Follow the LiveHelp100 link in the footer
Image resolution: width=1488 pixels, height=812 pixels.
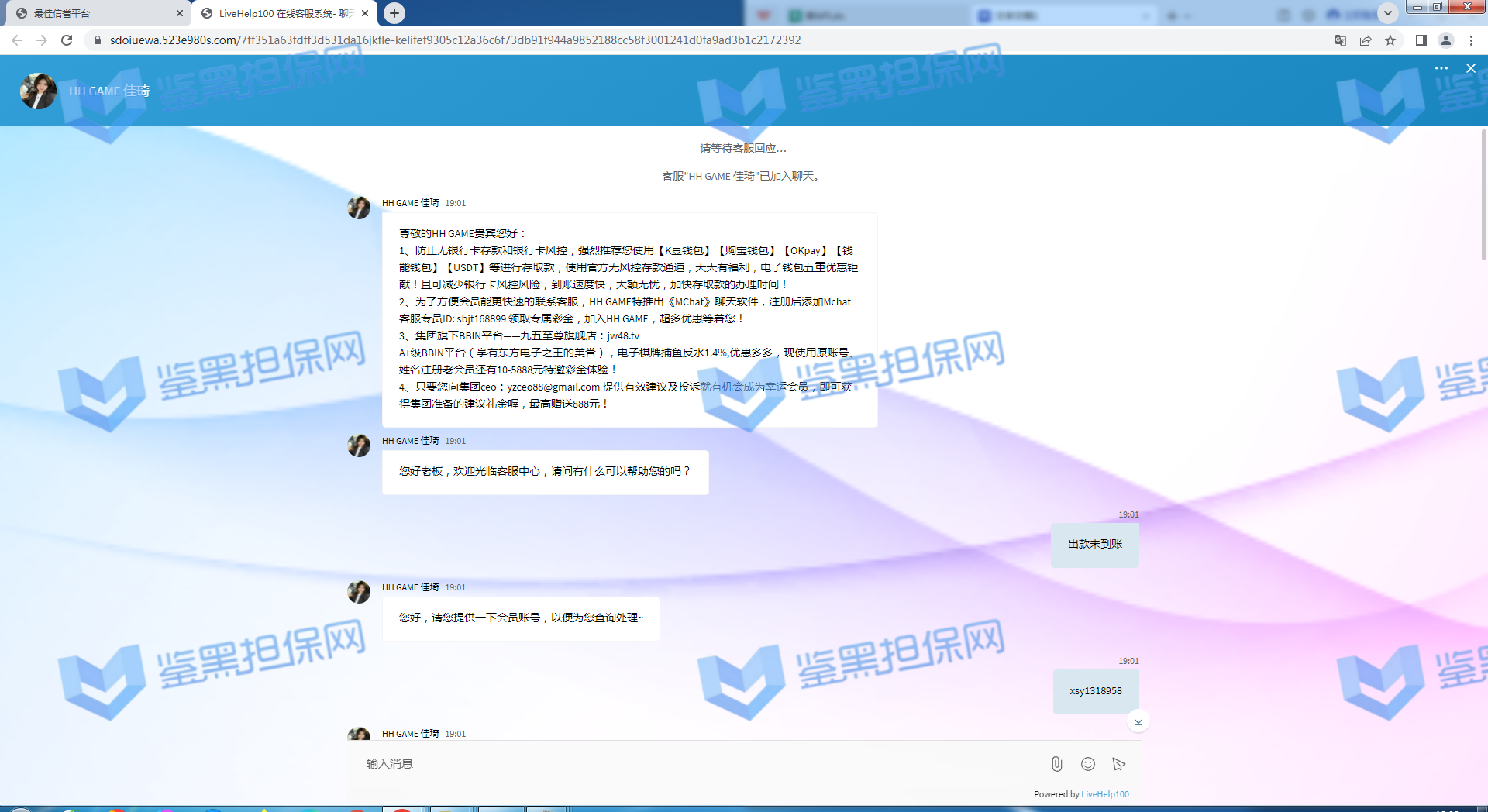(1104, 794)
